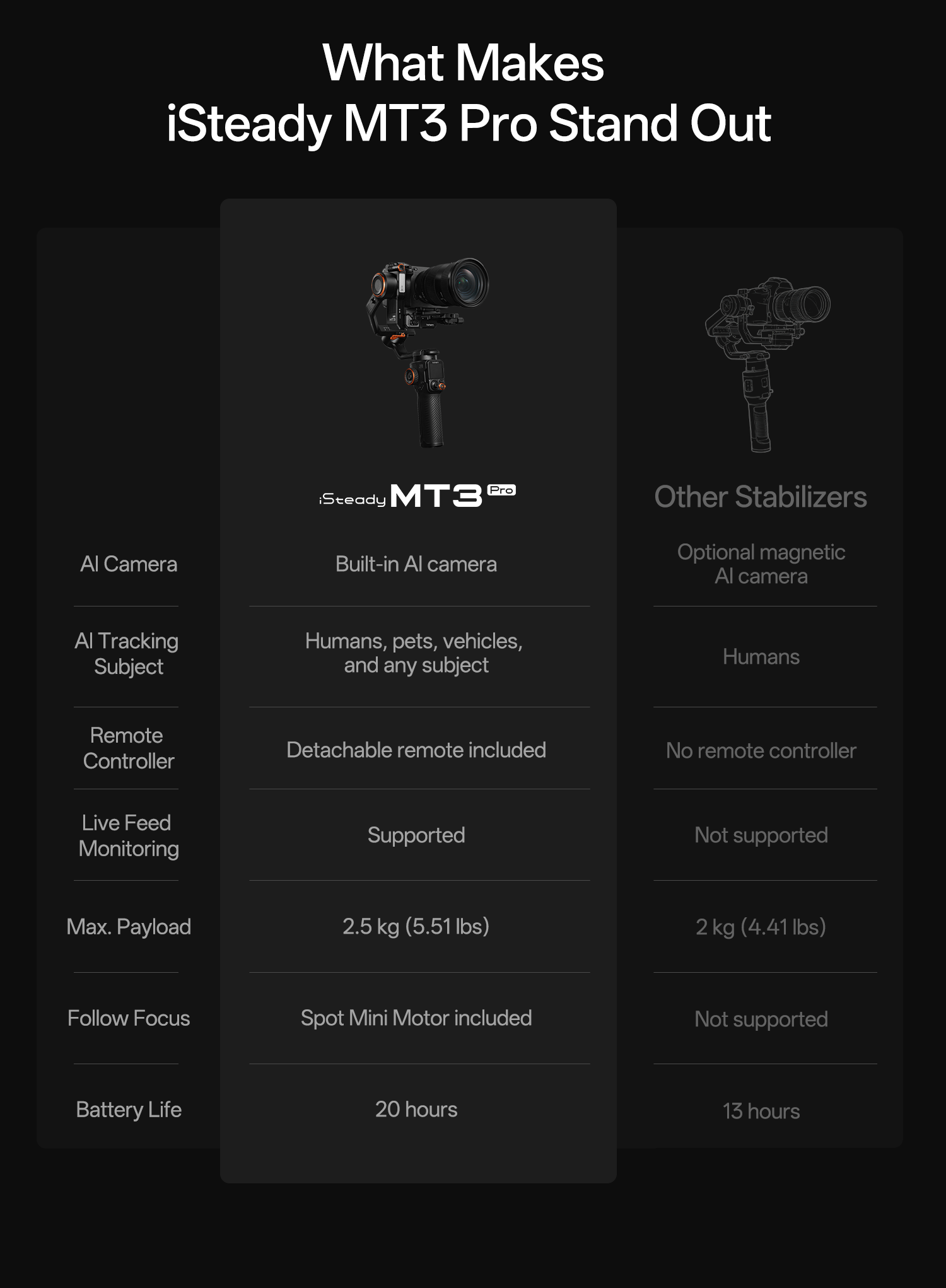Click "Detachable remote included" text

point(416,750)
